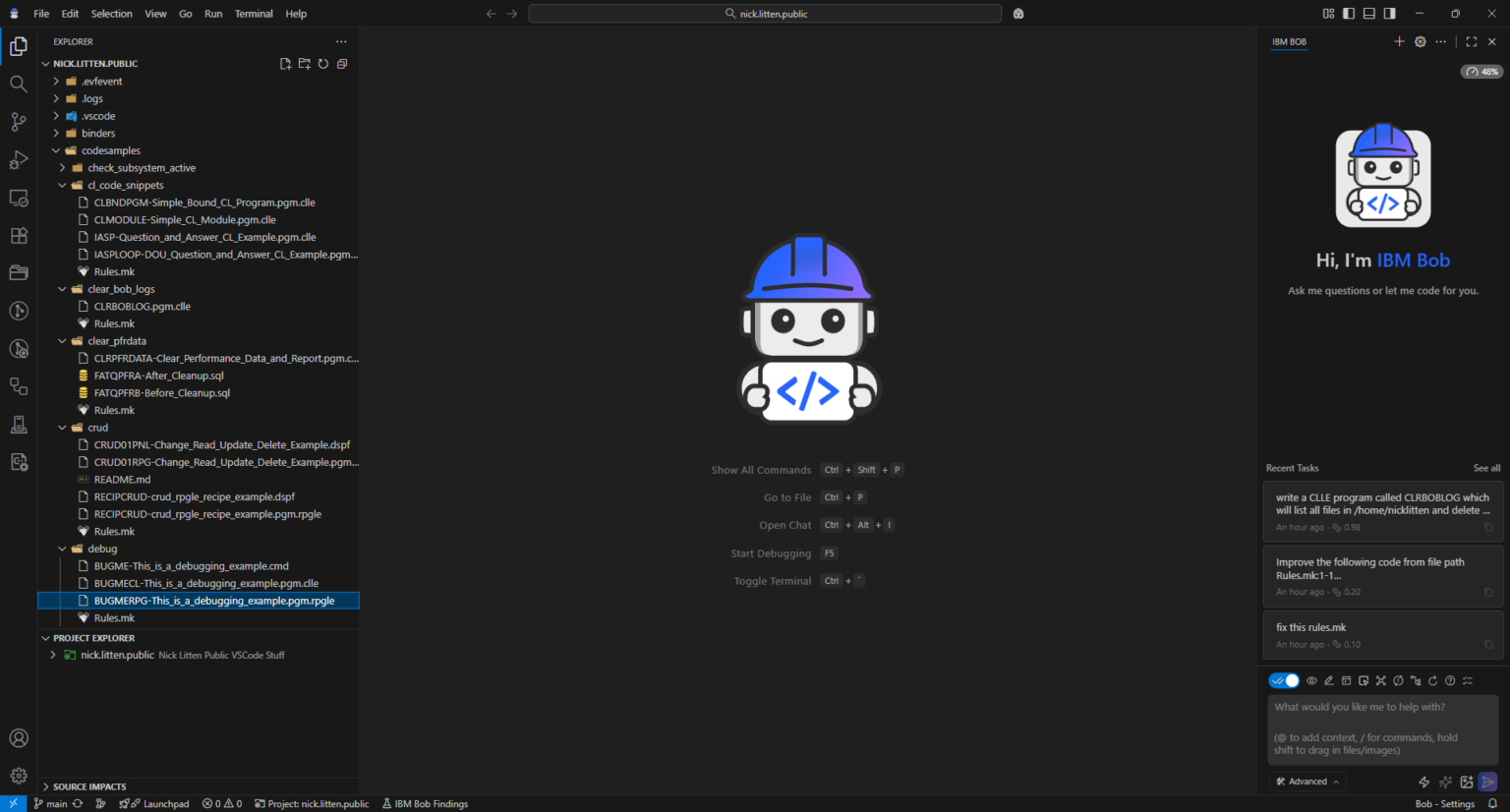This screenshot has height=812, width=1510.
Task: Click the 48% context usage indicator
Action: [x=1481, y=72]
